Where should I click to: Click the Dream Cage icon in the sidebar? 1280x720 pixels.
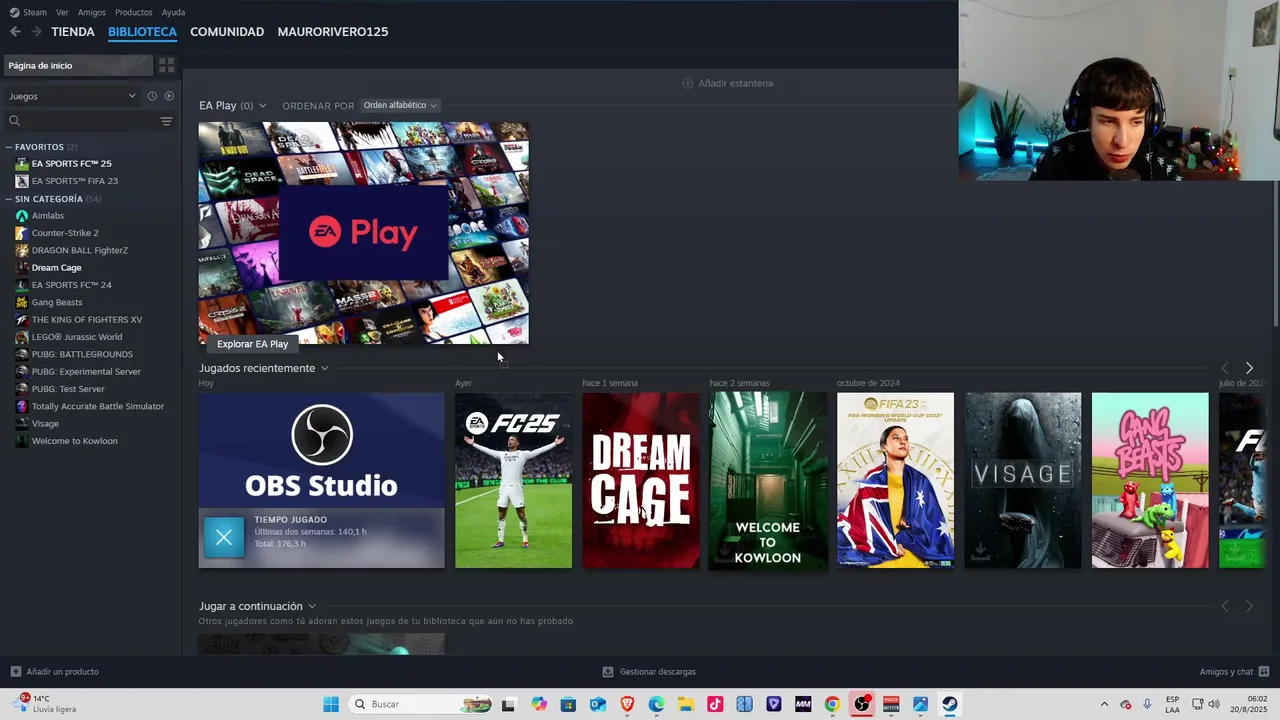tap(22, 268)
